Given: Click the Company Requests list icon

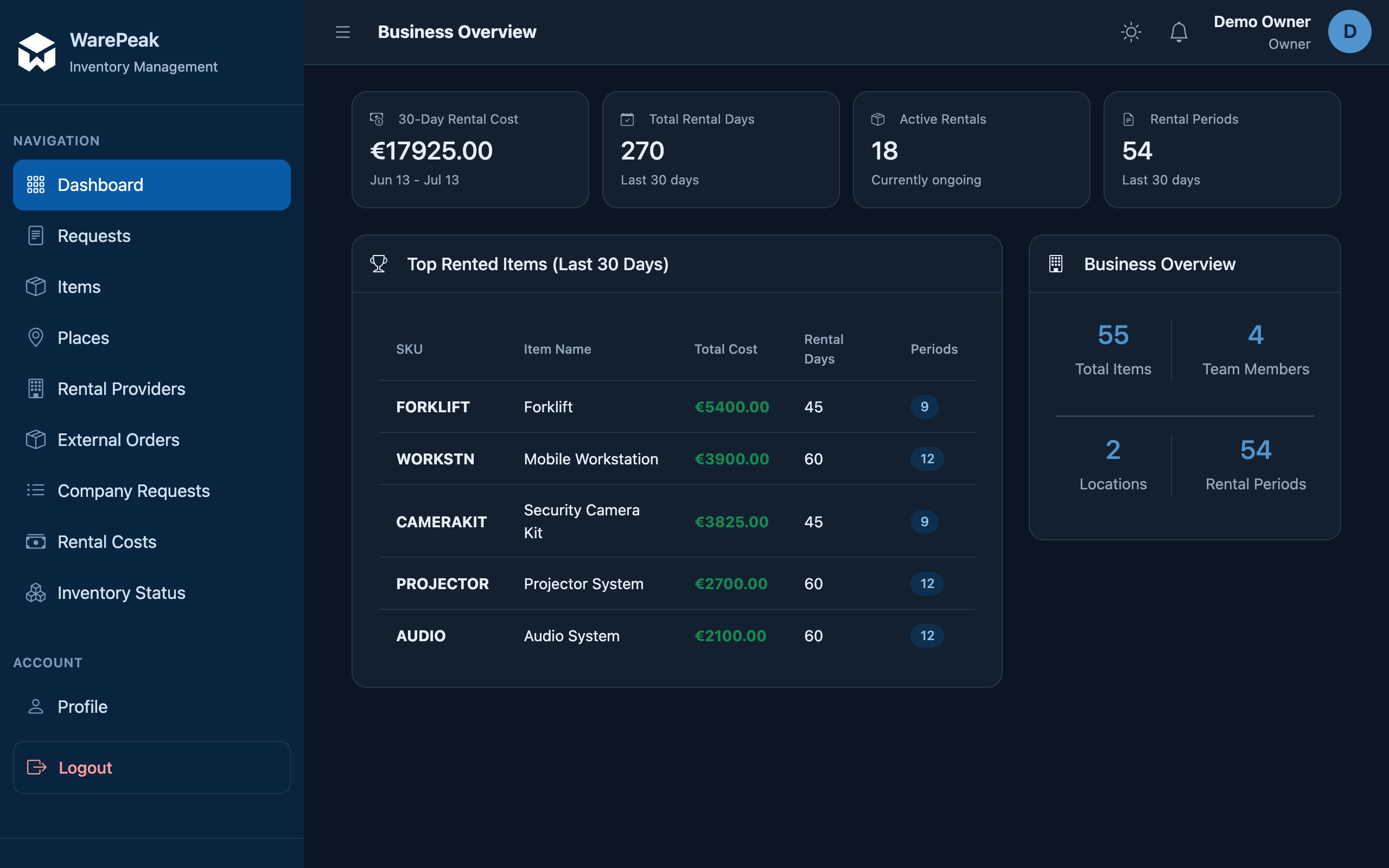Looking at the screenshot, I should [36, 490].
